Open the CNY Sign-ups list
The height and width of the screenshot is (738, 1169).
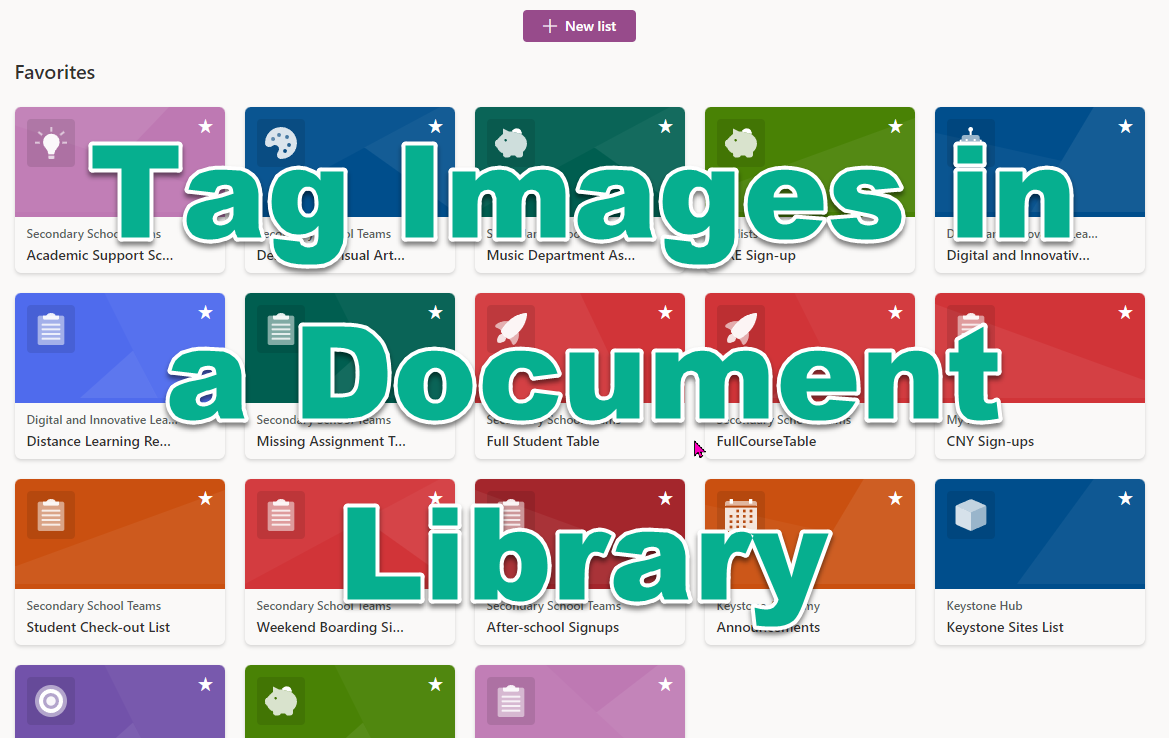pos(990,441)
